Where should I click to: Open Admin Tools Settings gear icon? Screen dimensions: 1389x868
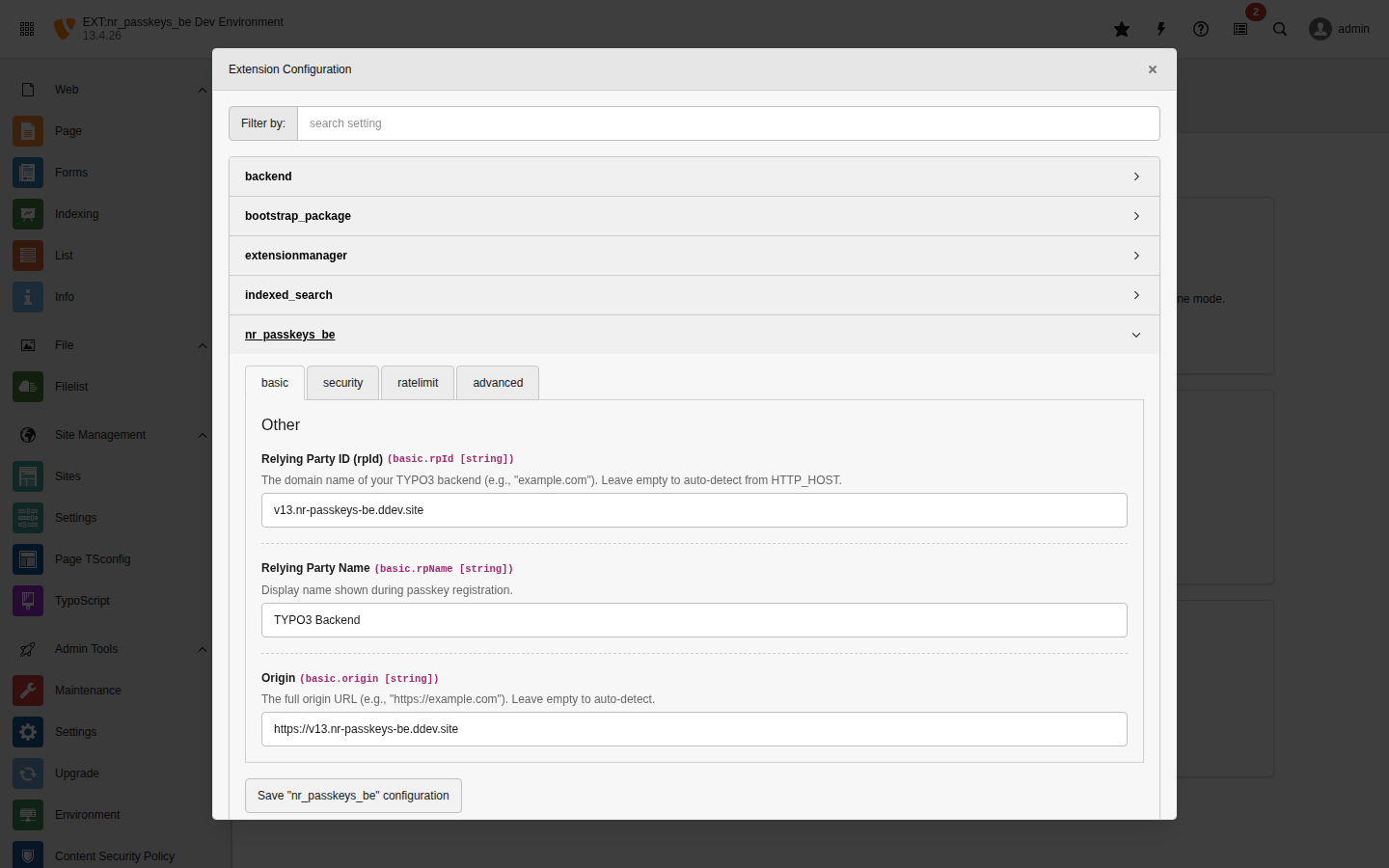(x=28, y=732)
